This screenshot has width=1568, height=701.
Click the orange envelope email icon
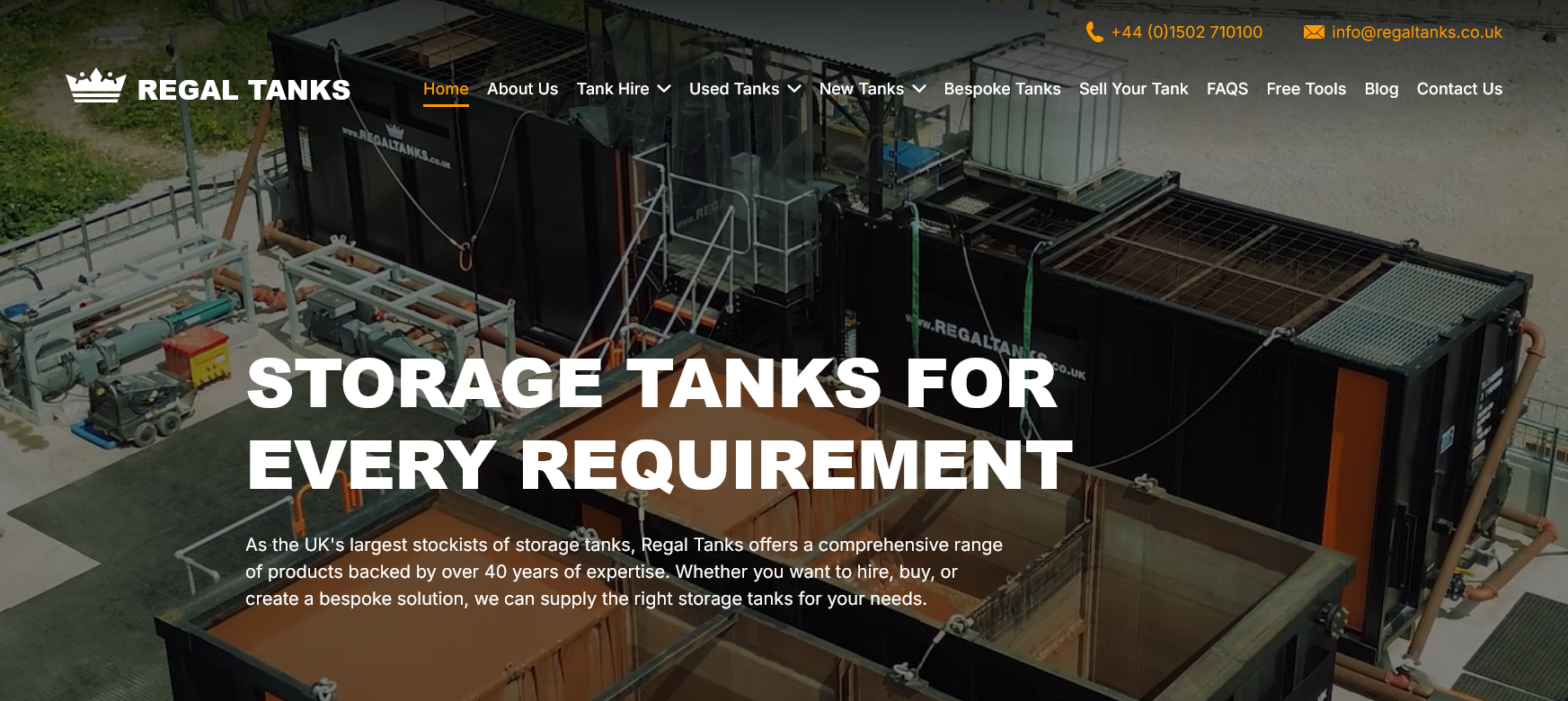point(1314,32)
